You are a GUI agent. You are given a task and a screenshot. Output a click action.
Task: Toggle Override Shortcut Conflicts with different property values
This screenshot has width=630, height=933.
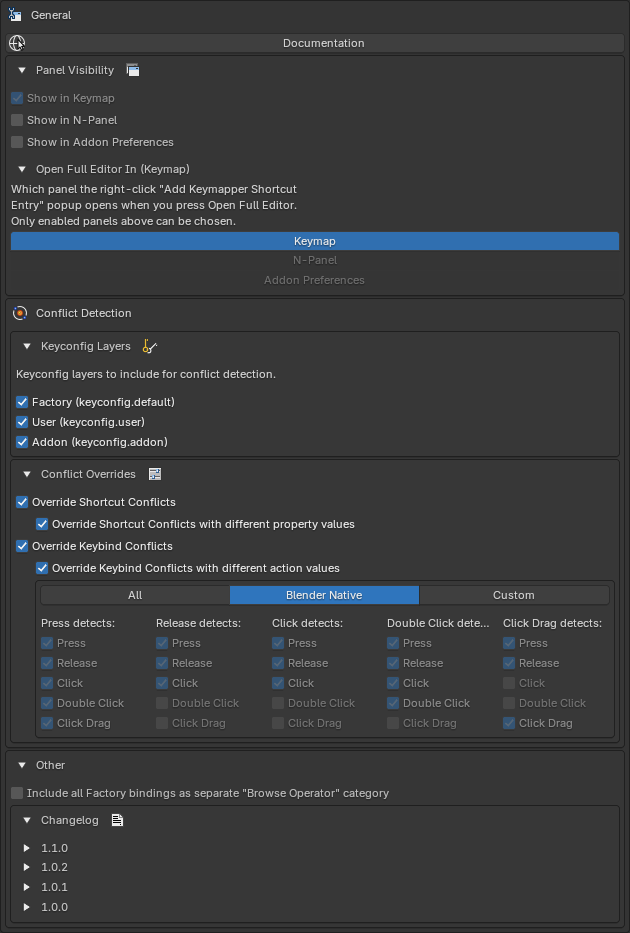tap(42, 524)
